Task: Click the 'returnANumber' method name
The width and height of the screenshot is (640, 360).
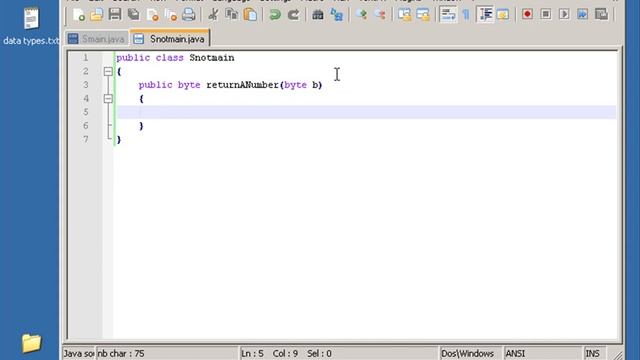Action: (242, 85)
